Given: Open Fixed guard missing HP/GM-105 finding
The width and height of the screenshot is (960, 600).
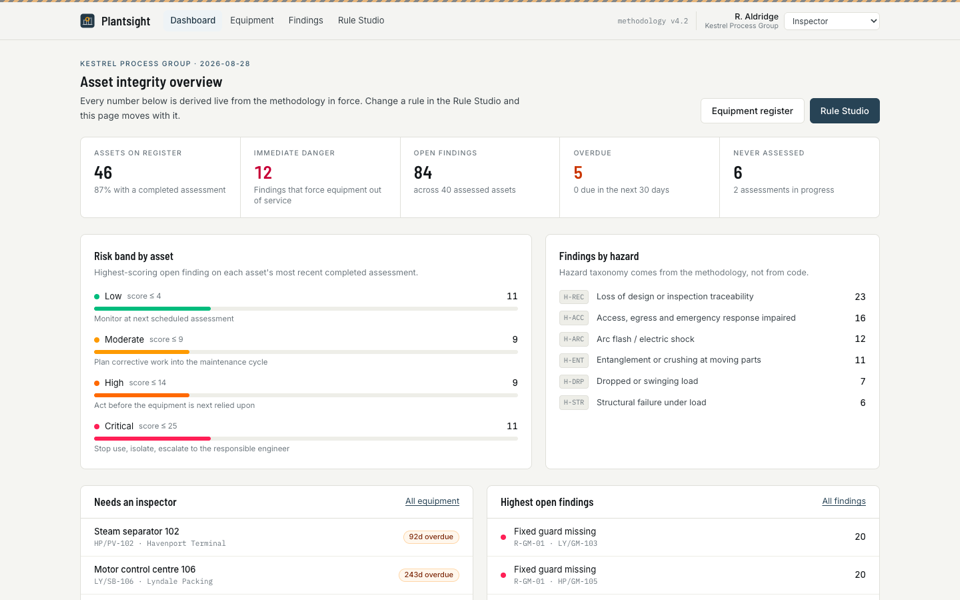Looking at the screenshot, I should (683, 575).
